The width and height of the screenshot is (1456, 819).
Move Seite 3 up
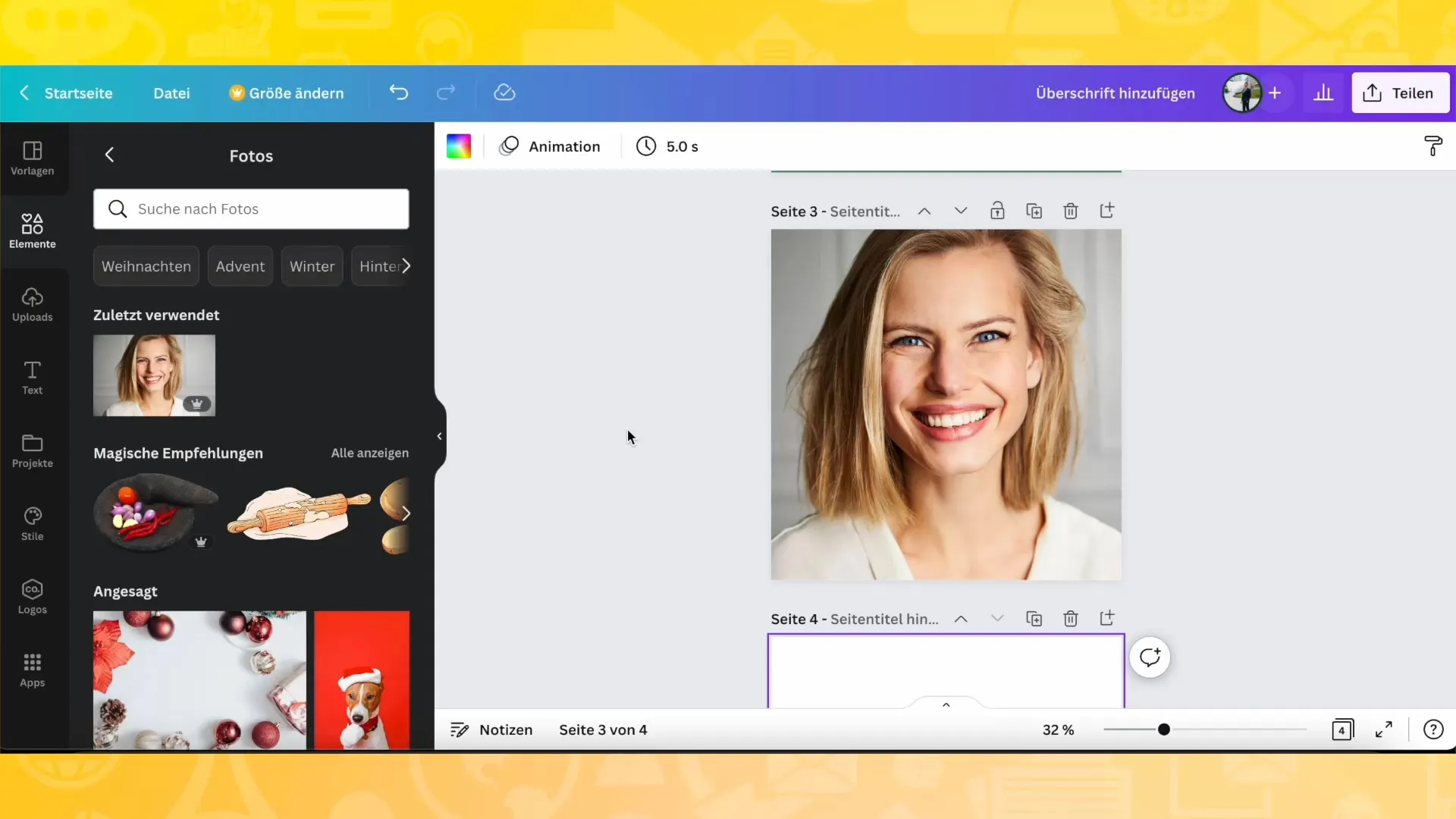click(924, 211)
